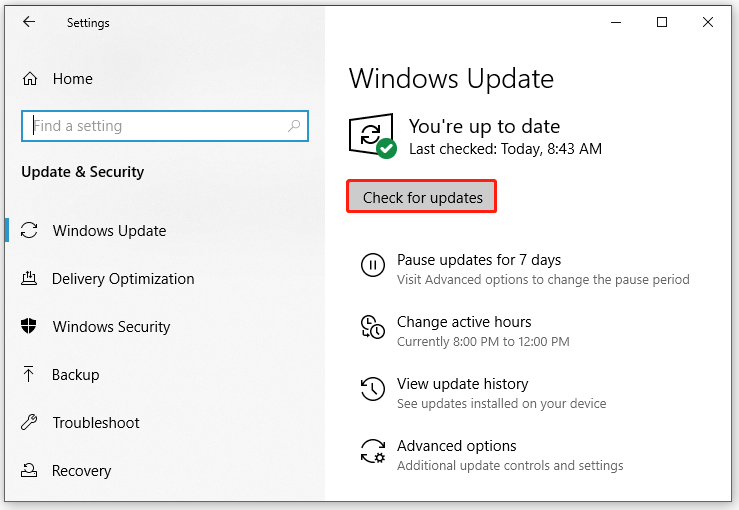Click the update status sync icon

tap(371, 135)
